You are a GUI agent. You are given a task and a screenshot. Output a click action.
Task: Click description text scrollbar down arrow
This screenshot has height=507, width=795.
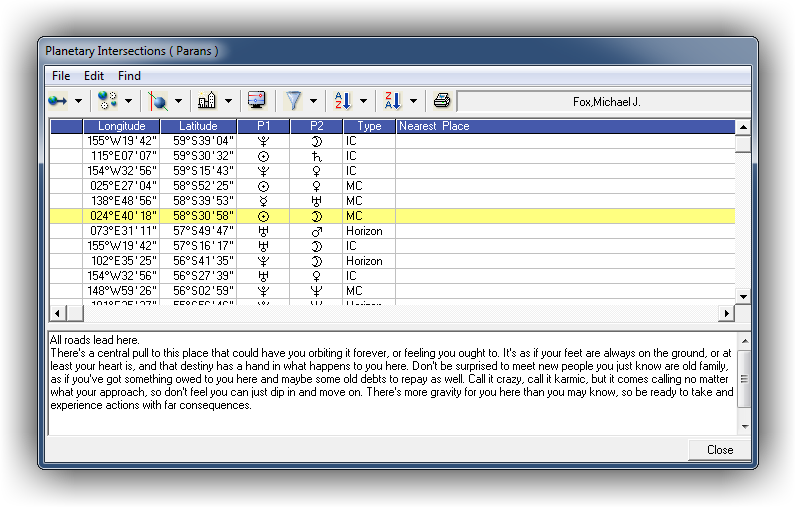(744, 426)
